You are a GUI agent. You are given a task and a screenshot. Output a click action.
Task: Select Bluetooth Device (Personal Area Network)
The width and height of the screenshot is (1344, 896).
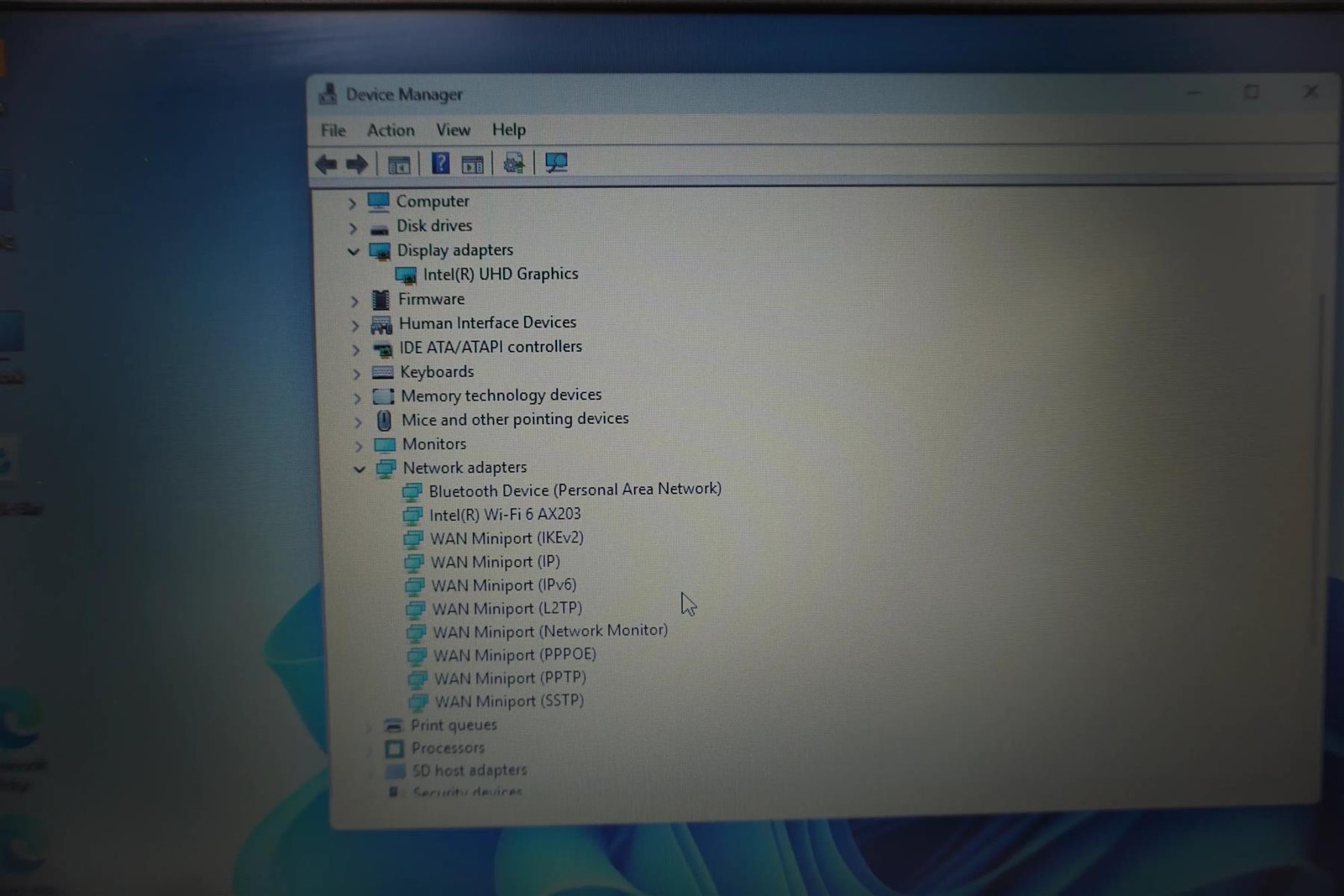(x=575, y=490)
